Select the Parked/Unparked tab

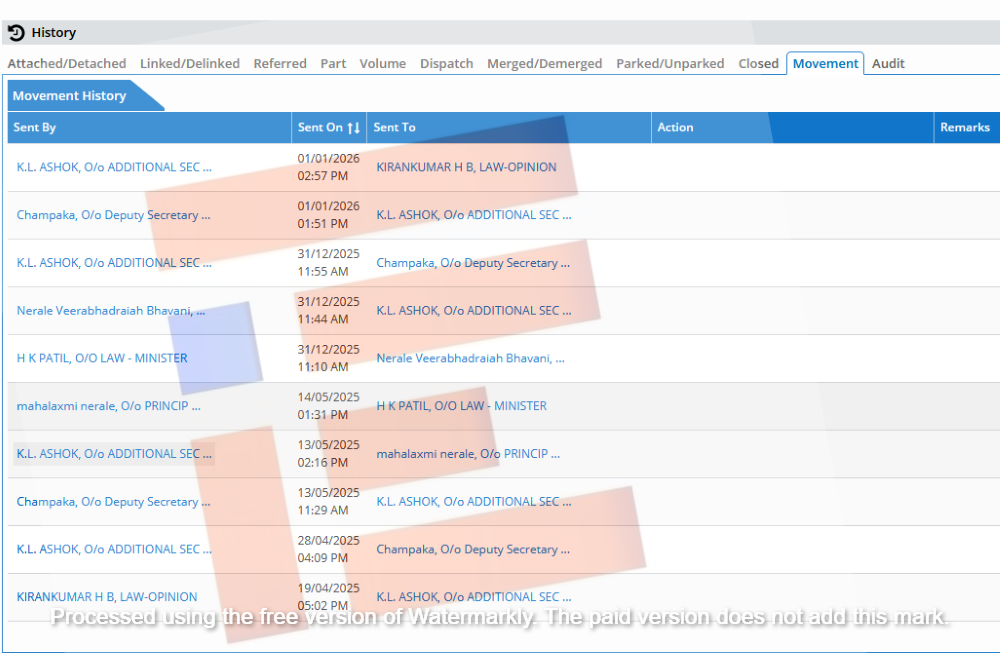click(670, 63)
